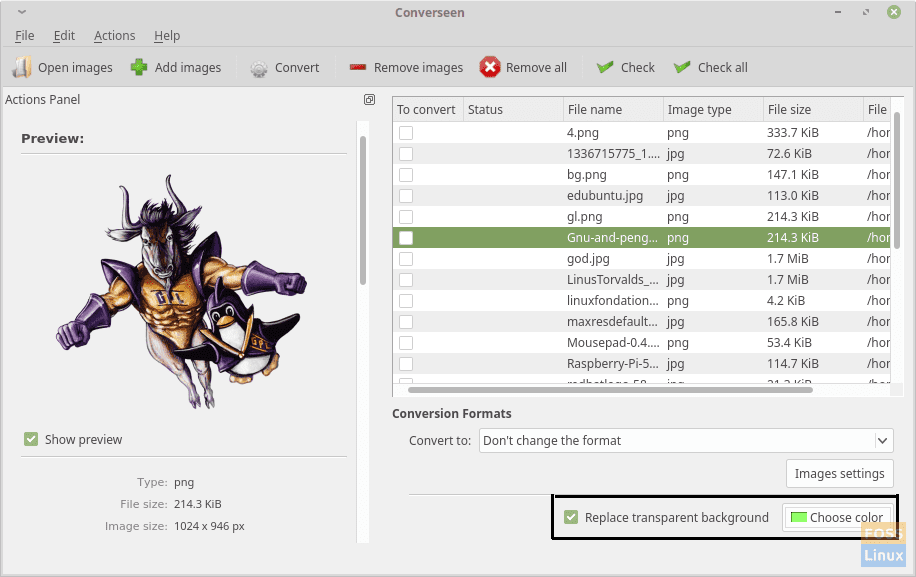The width and height of the screenshot is (916, 577).
Task: Check the maxresdefault jpg checkbox
Action: pyautogui.click(x=406, y=322)
